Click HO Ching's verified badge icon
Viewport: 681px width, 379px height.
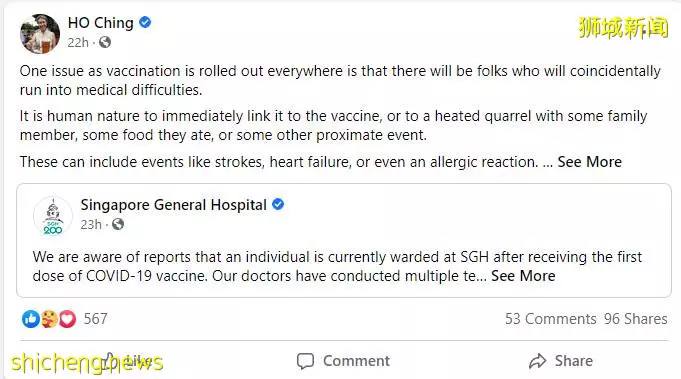tap(145, 22)
